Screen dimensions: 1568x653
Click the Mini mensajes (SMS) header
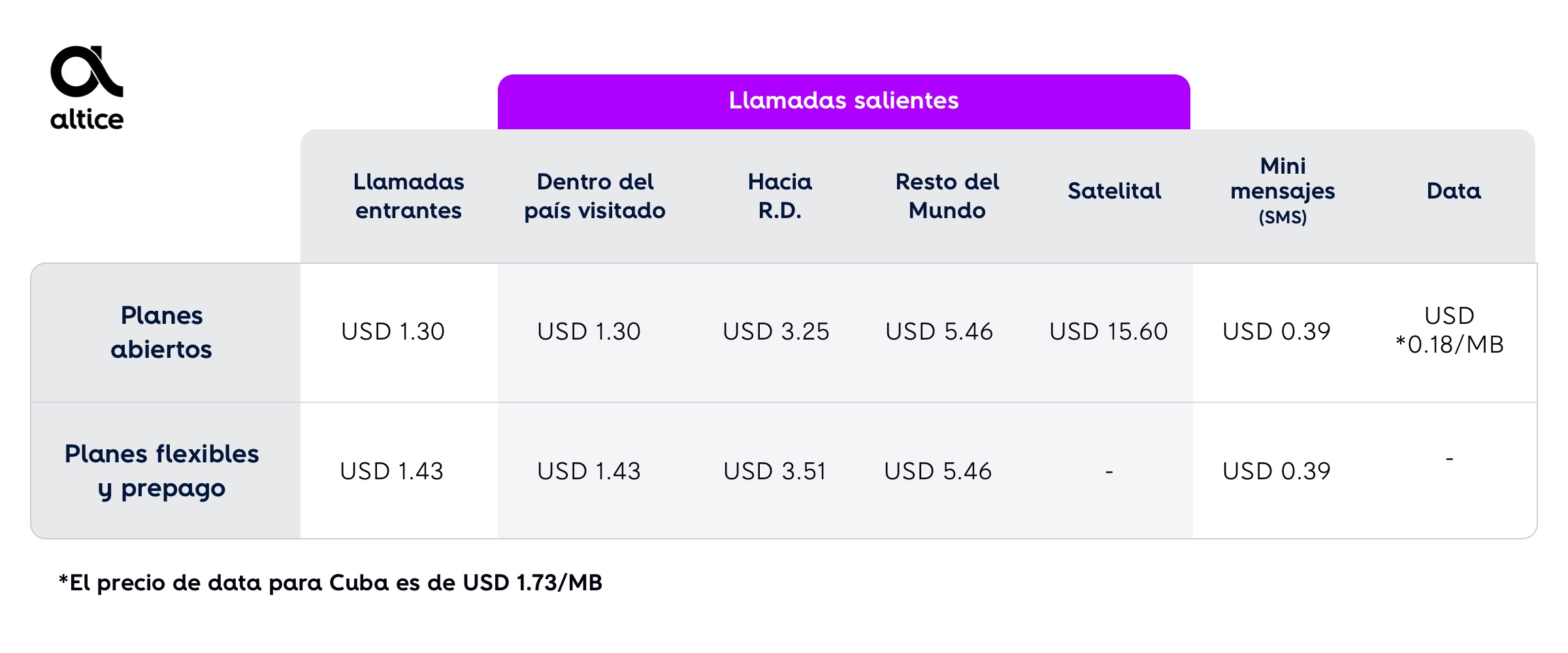pos(1282,190)
